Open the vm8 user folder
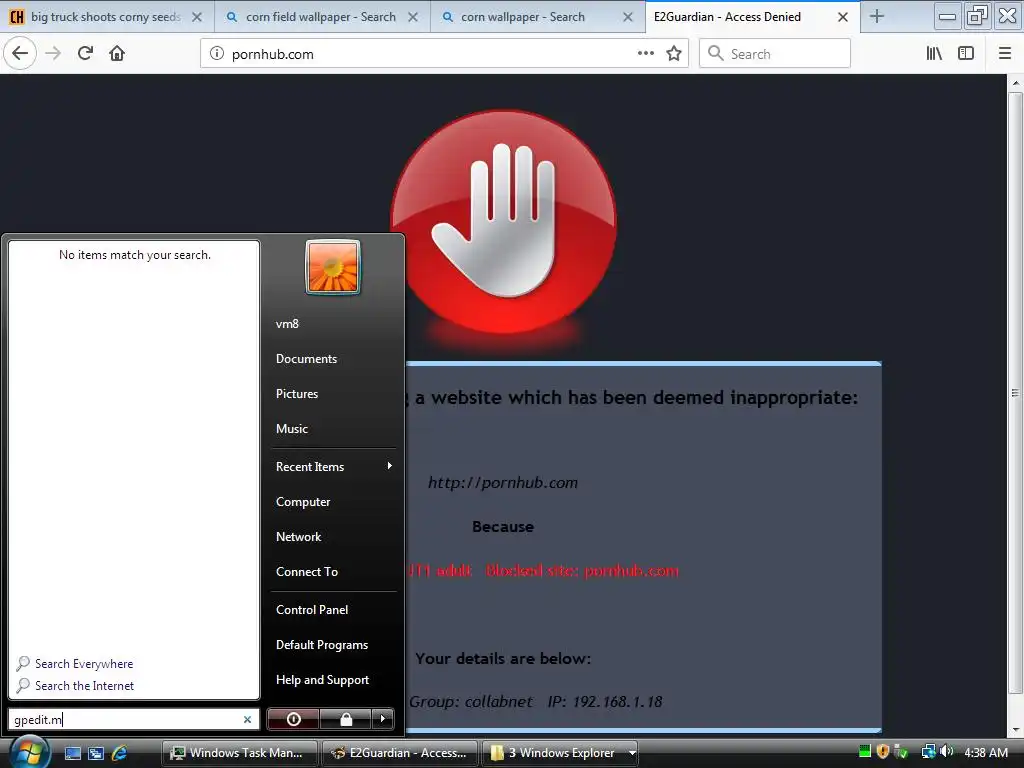1024x768 pixels. 287,323
